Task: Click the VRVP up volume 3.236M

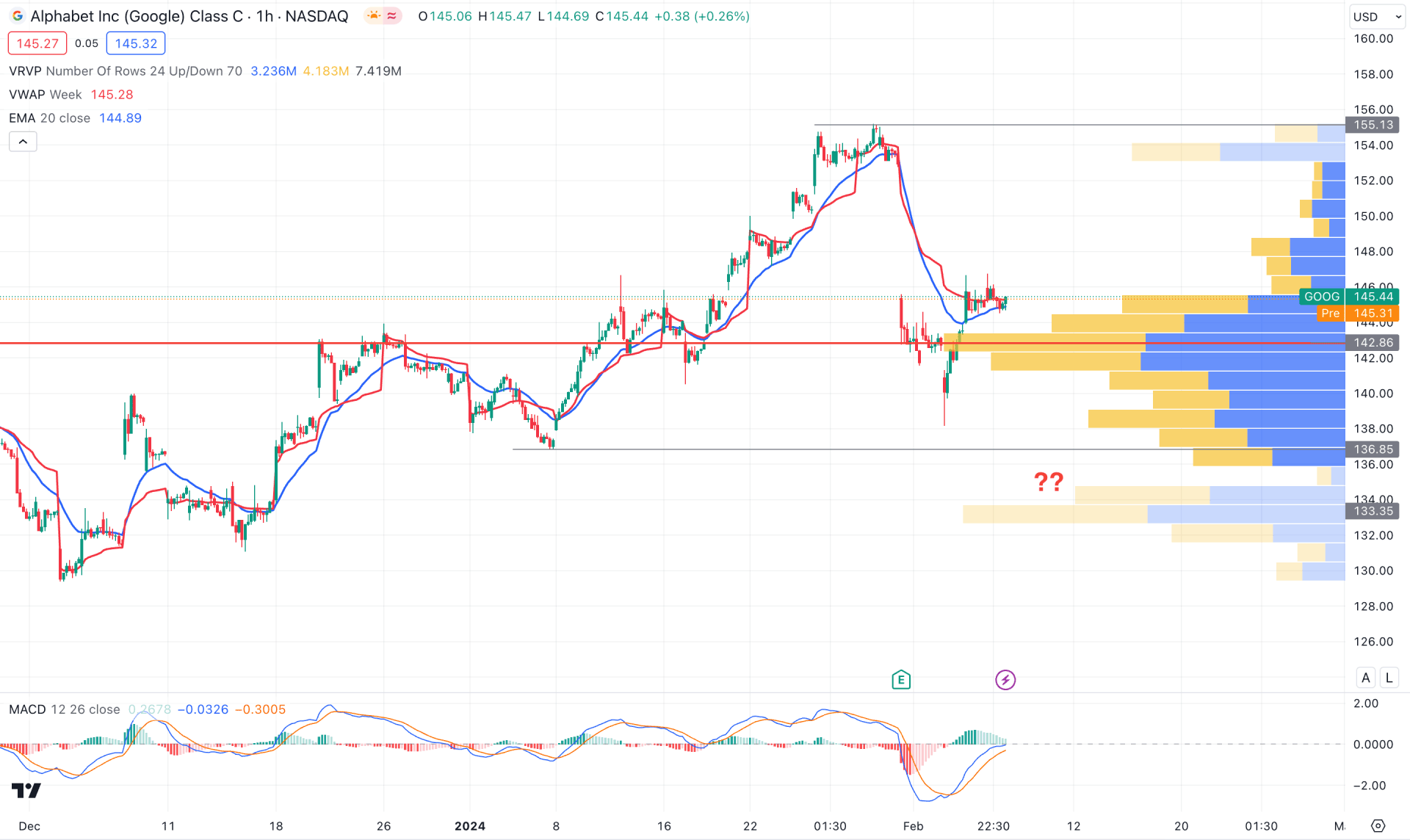Action: coord(274,71)
